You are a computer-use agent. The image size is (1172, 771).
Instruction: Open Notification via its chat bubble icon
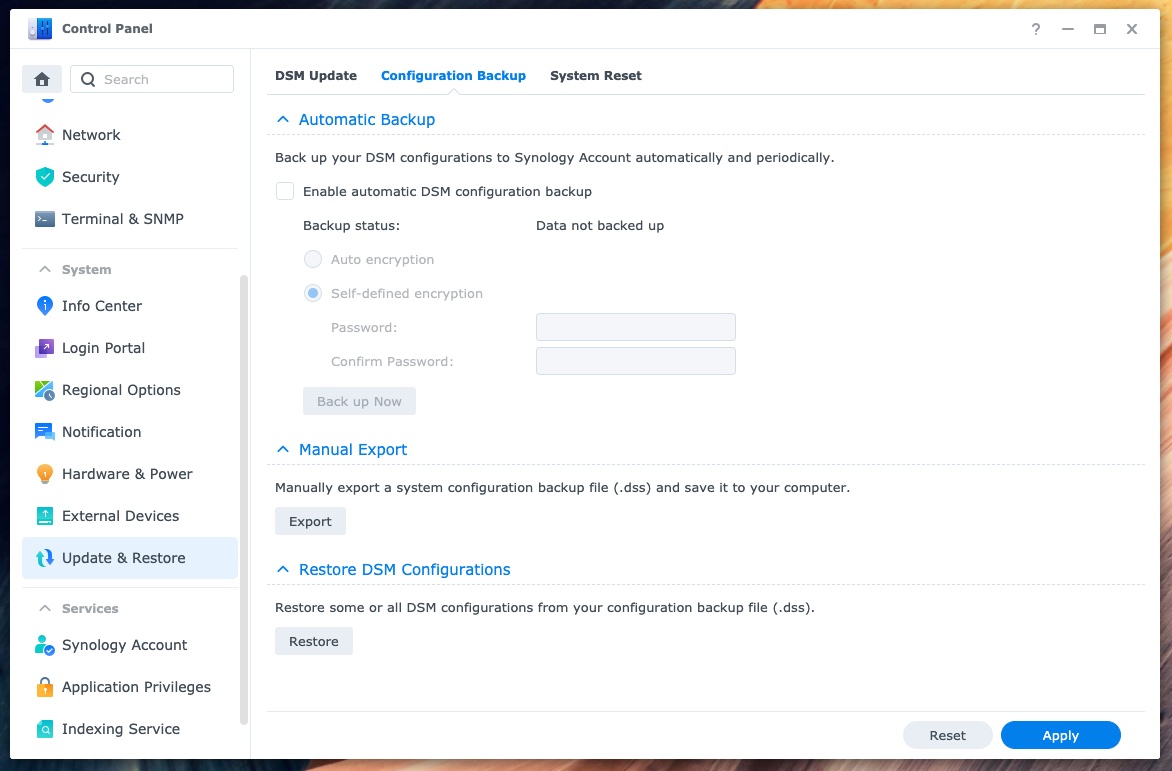pyautogui.click(x=45, y=432)
